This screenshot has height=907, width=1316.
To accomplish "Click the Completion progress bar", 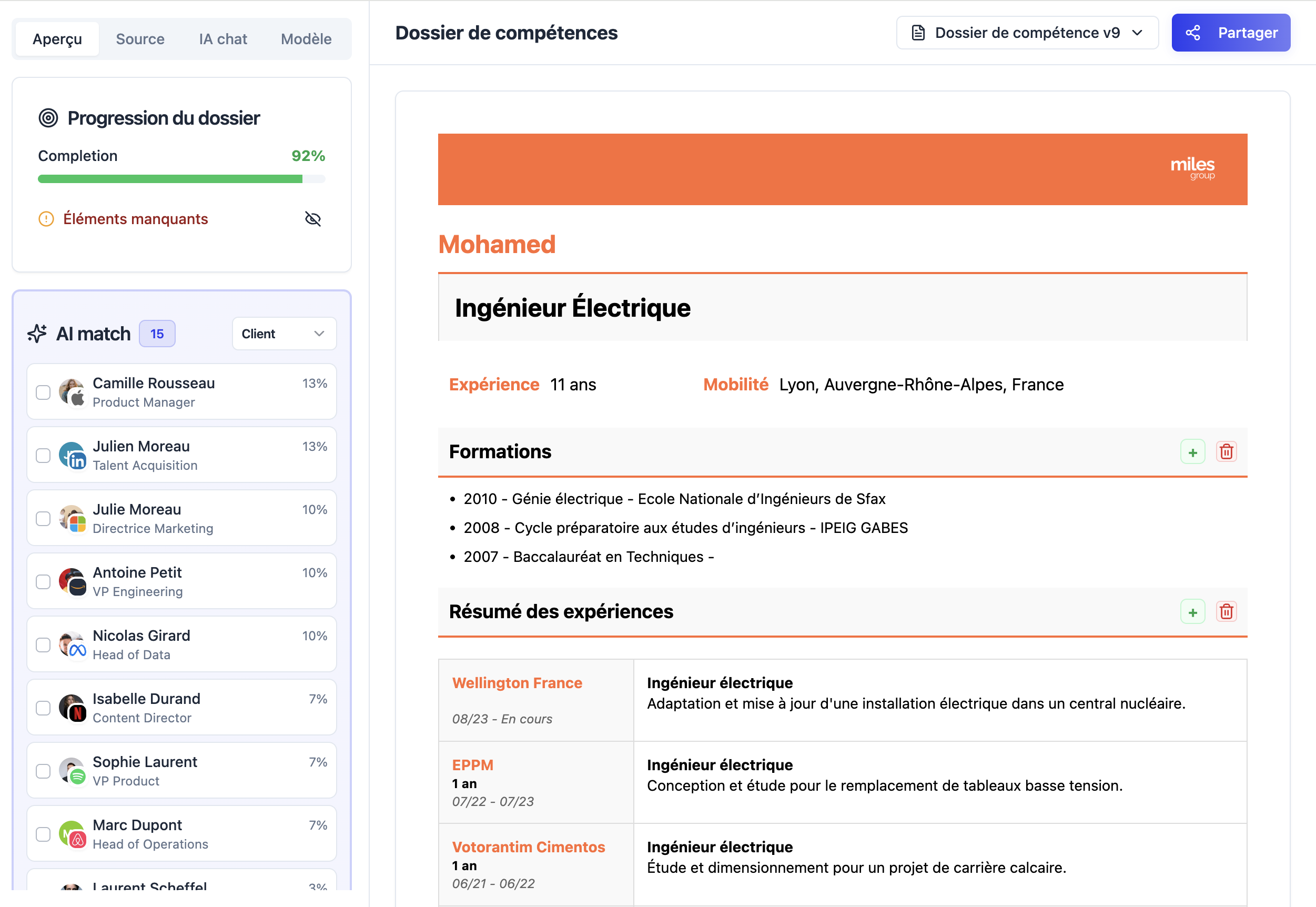I will pos(181,179).
